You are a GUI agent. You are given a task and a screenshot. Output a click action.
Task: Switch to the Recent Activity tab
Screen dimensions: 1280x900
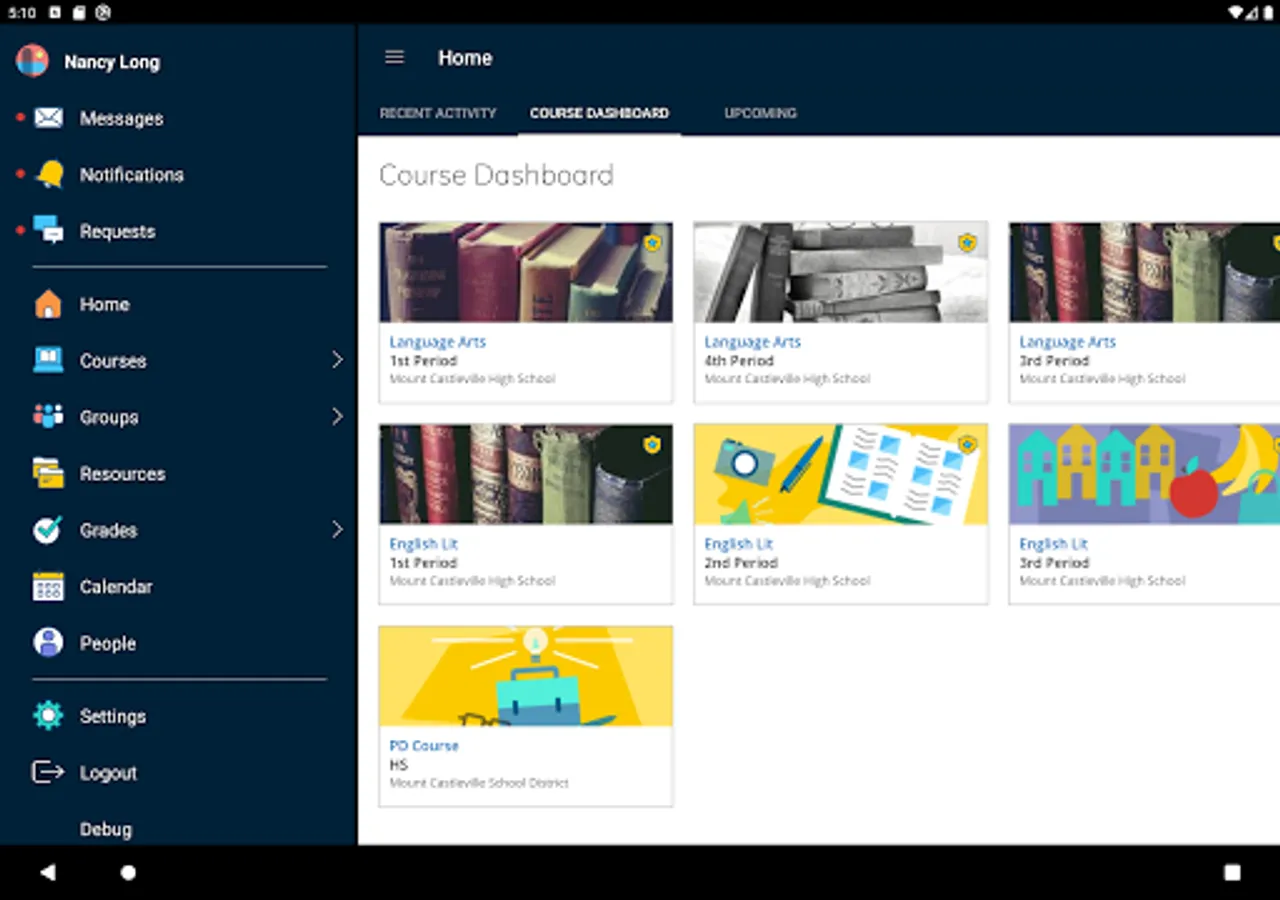[x=438, y=113]
